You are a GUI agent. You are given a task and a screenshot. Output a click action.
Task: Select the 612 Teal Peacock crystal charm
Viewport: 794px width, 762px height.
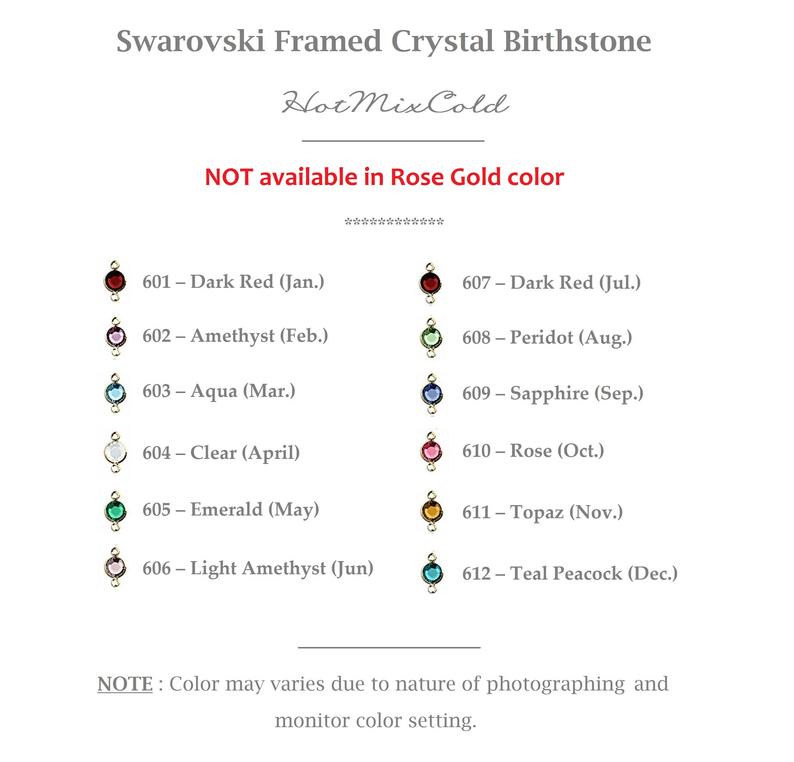(430, 573)
